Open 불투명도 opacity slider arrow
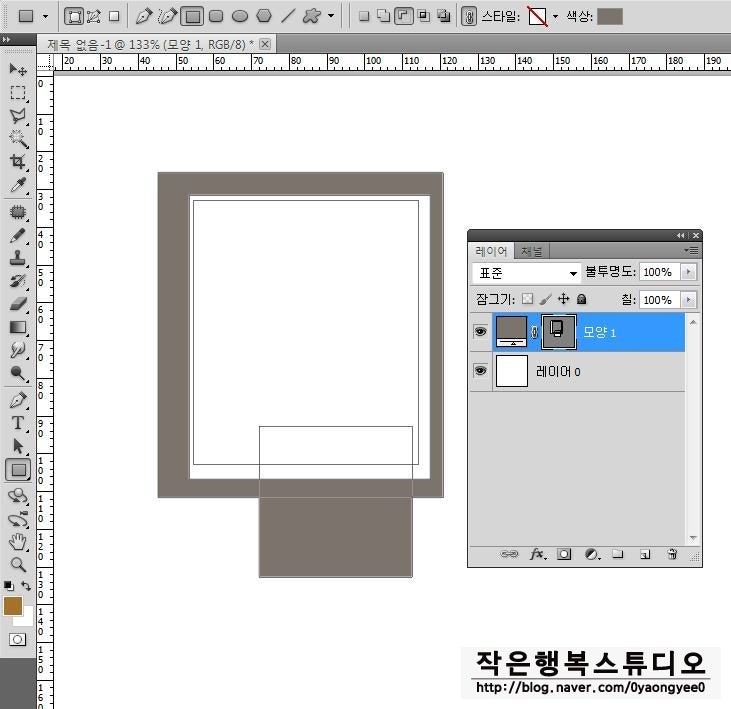The height and width of the screenshot is (709, 731). click(x=689, y=272)
